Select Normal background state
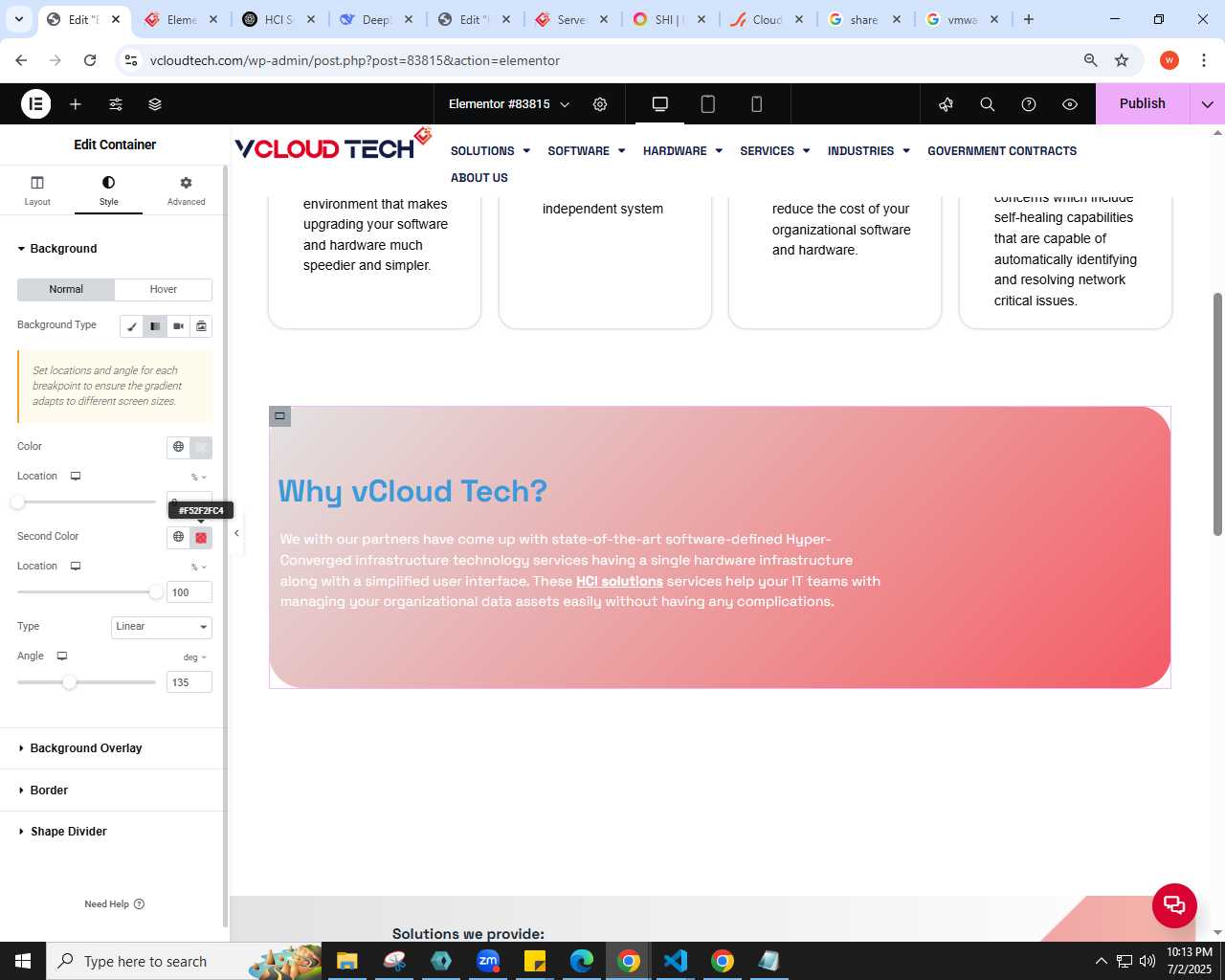Viewport: 1225px width, 980px height. [66, 290]
